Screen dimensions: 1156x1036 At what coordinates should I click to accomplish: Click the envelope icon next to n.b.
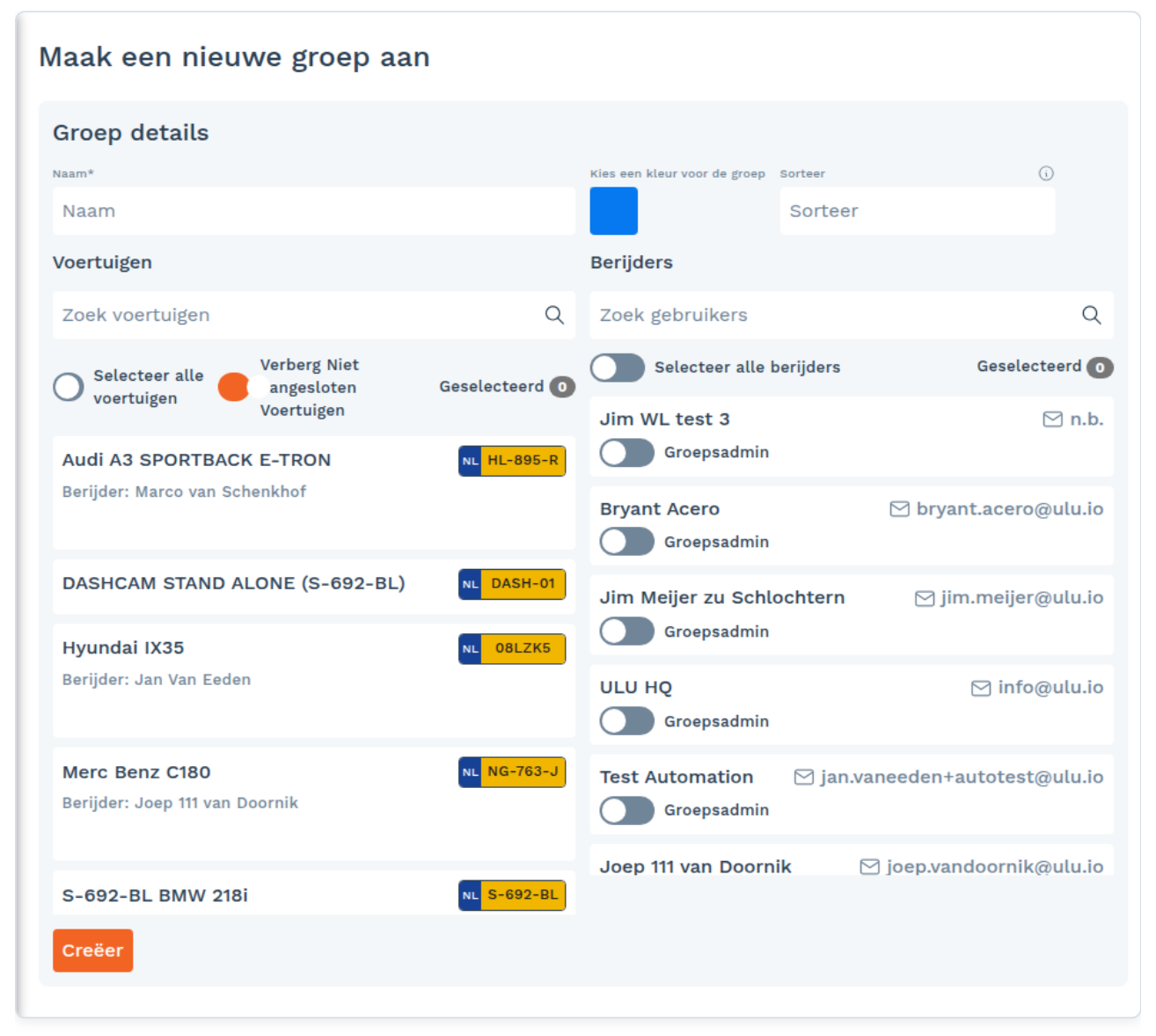coord(1052,420)
